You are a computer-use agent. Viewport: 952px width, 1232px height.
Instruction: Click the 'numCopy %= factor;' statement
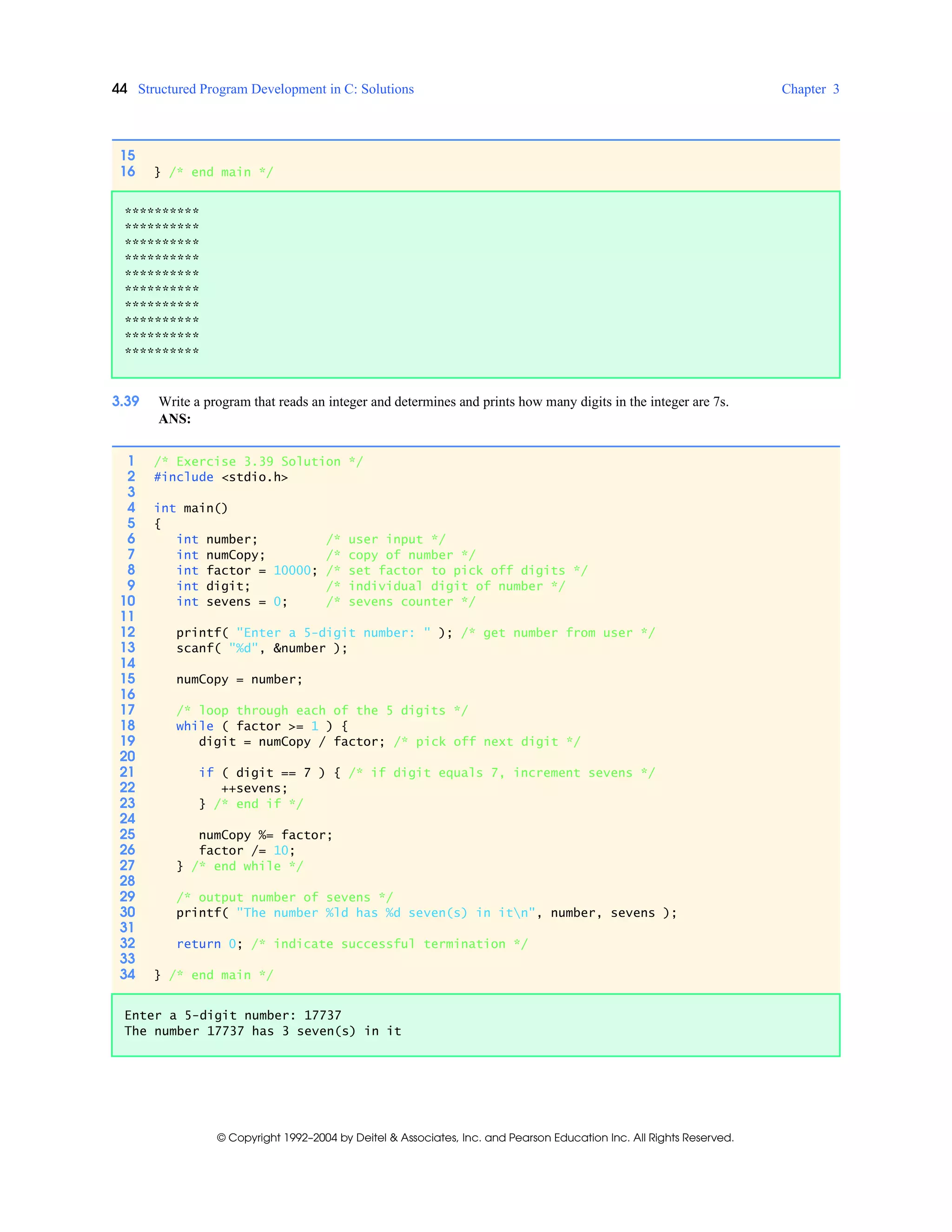click(265, 835)
